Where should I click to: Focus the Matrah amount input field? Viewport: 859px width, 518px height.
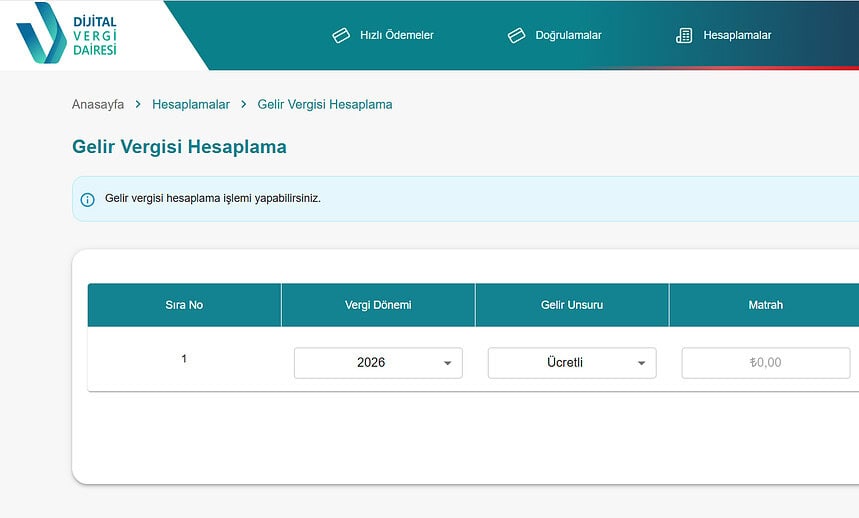point(765,363)
